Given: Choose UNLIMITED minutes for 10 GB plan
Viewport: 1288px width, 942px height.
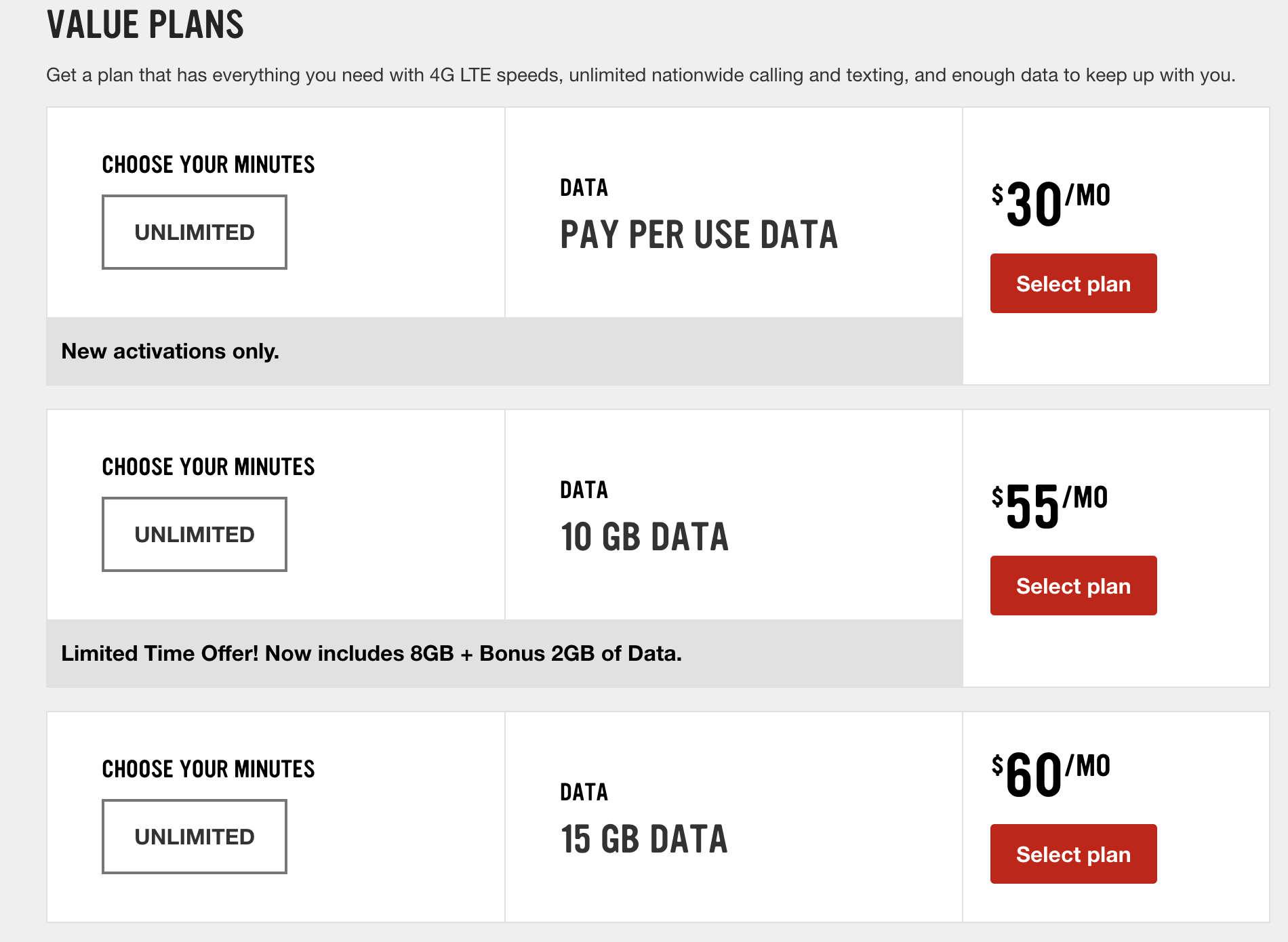Looking at the screenshot, I should 195,535.
